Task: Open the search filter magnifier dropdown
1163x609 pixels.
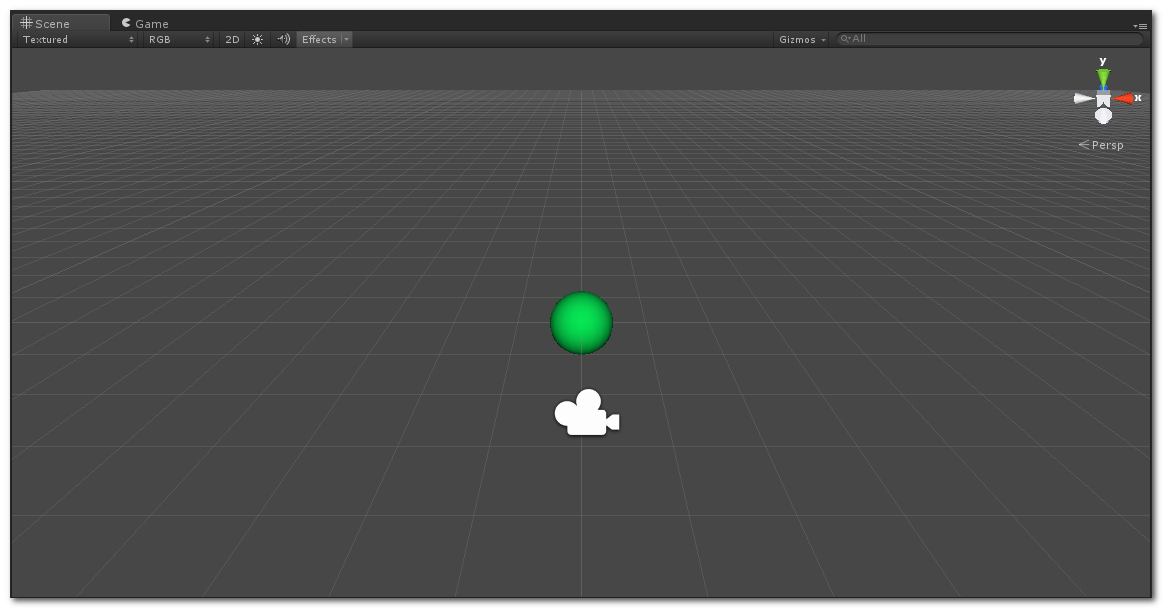Action: [x=845, y=39]
